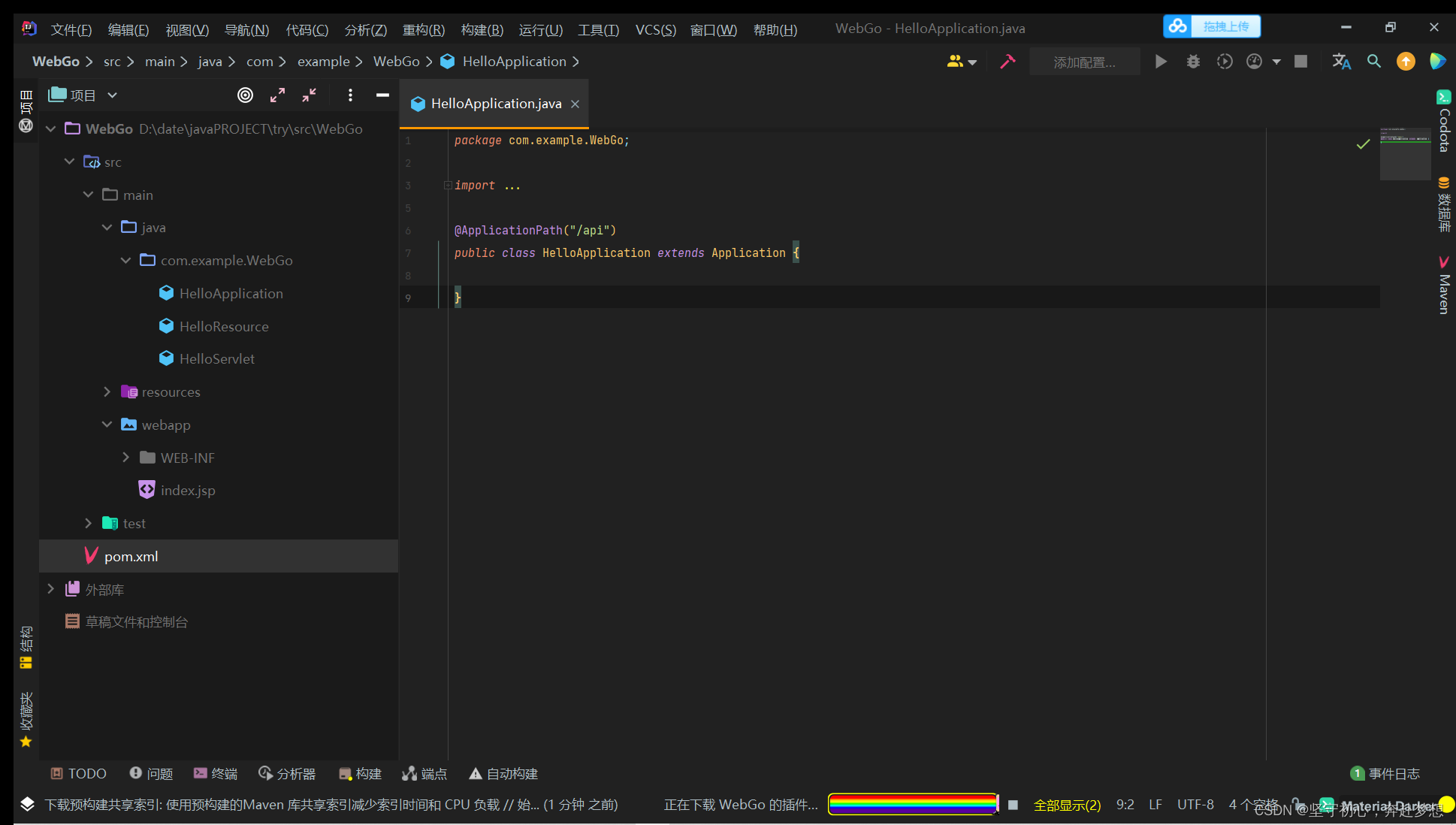The image size is (1456, 825).
Task: Open the 构建(B) build menu
Action: pos(482,30)
